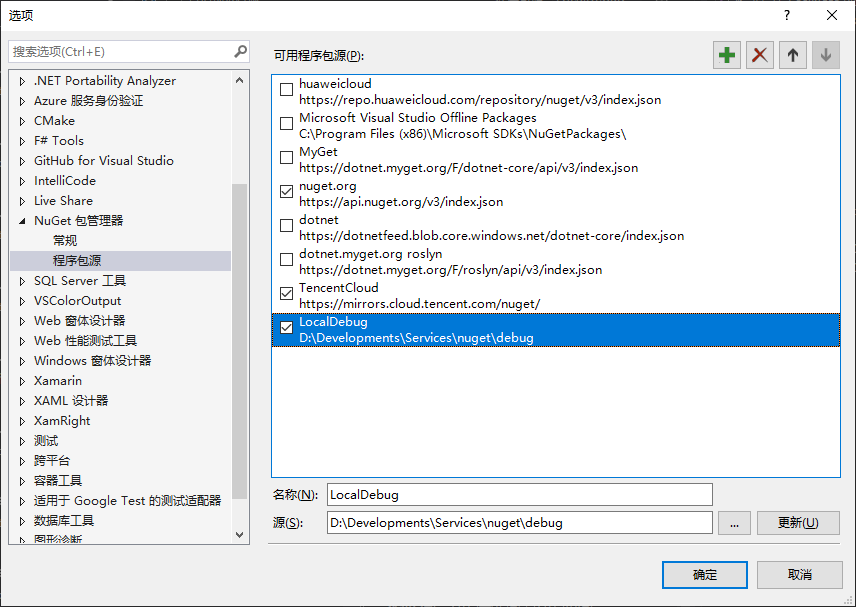
Task: Expand GitHub for Visual Studio node
Action: click(22, 162)
